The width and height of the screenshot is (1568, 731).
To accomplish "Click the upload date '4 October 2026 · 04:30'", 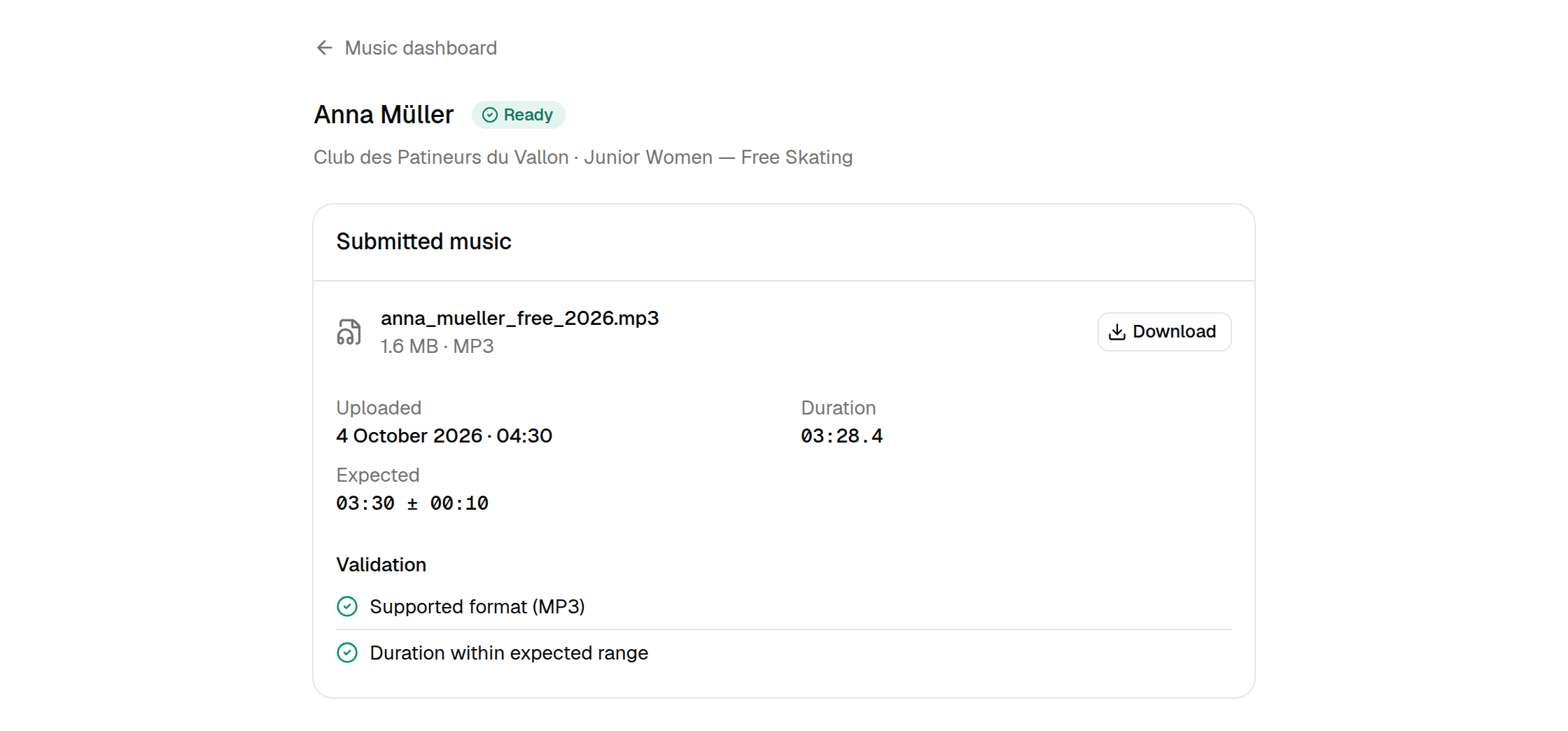I will [x=444, y=436].
